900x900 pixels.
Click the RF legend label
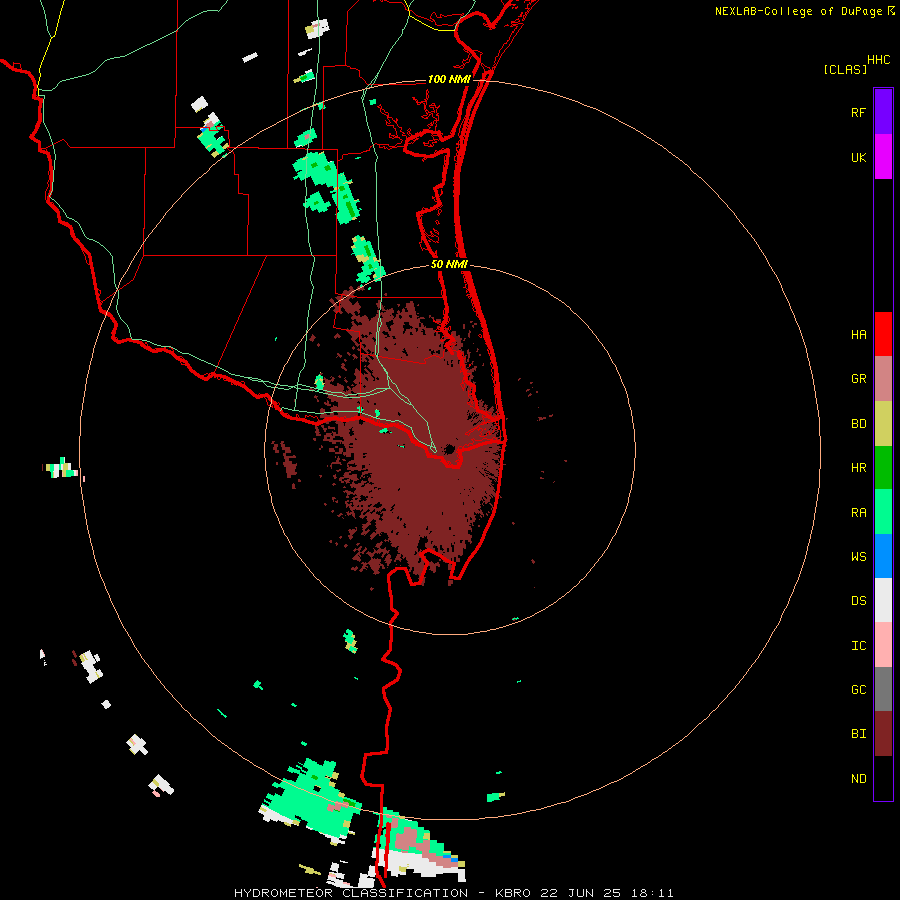tap(858, 112)
